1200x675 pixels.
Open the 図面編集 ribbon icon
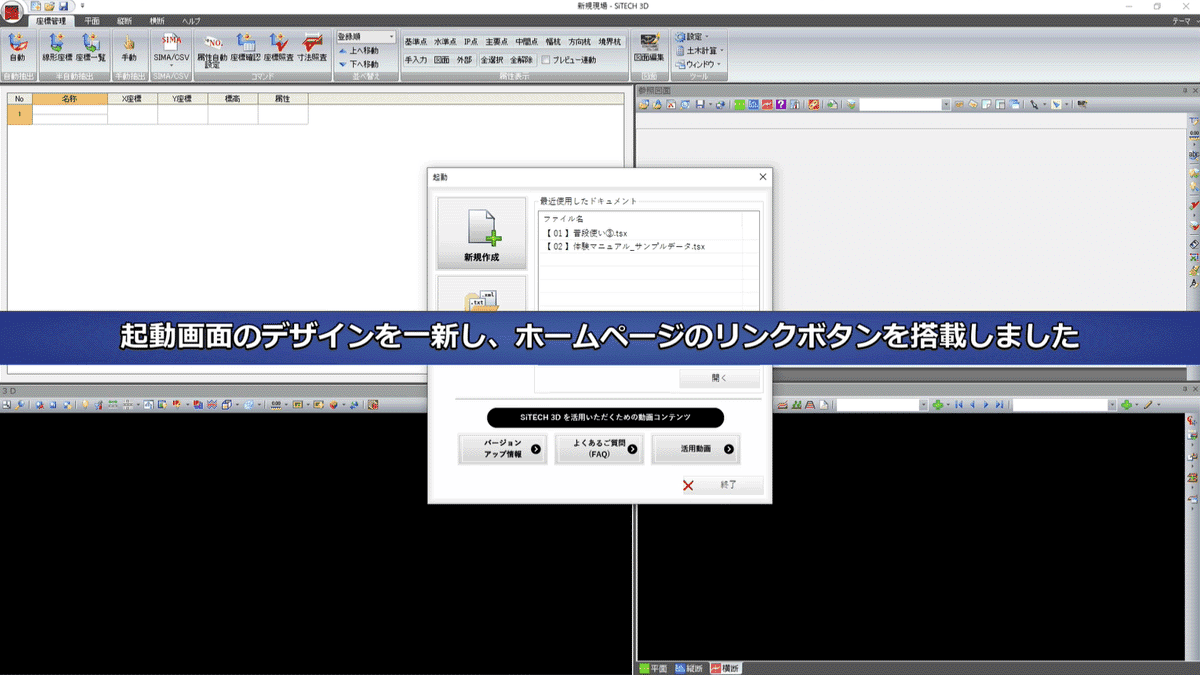[649, 48]
